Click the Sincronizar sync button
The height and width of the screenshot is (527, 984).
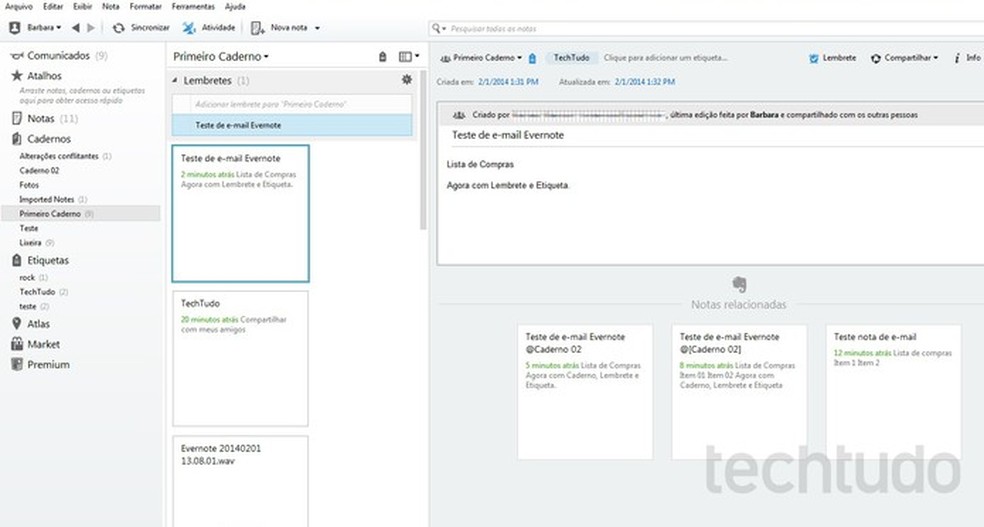pyautogui.click(x=141, y=28)
